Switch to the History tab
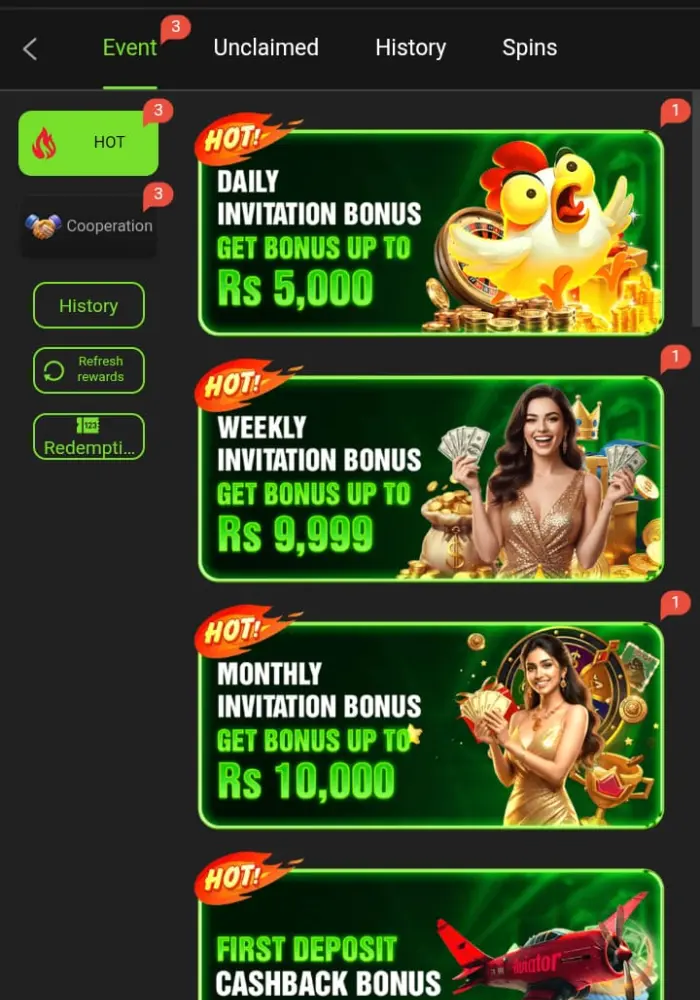 point(411,48)
